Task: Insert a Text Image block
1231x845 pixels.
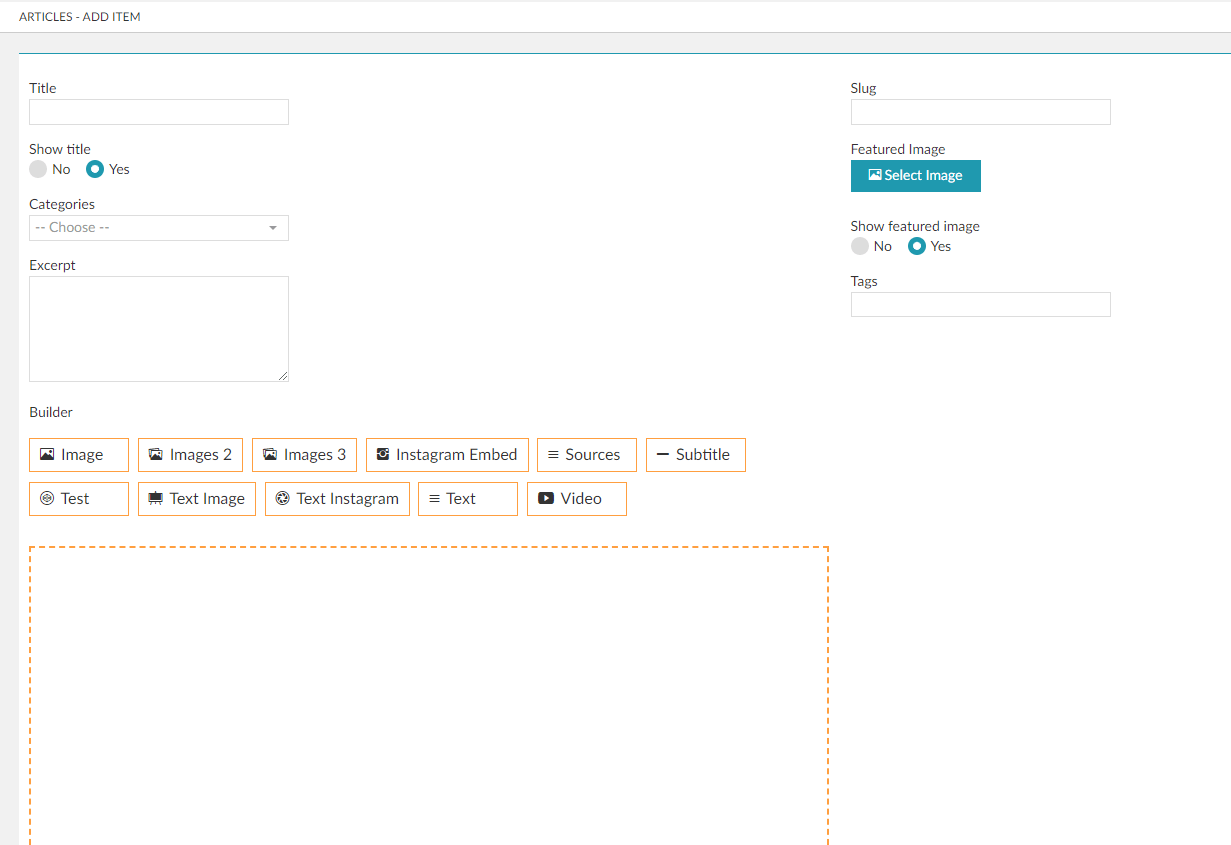Action: tap(197, 499)
